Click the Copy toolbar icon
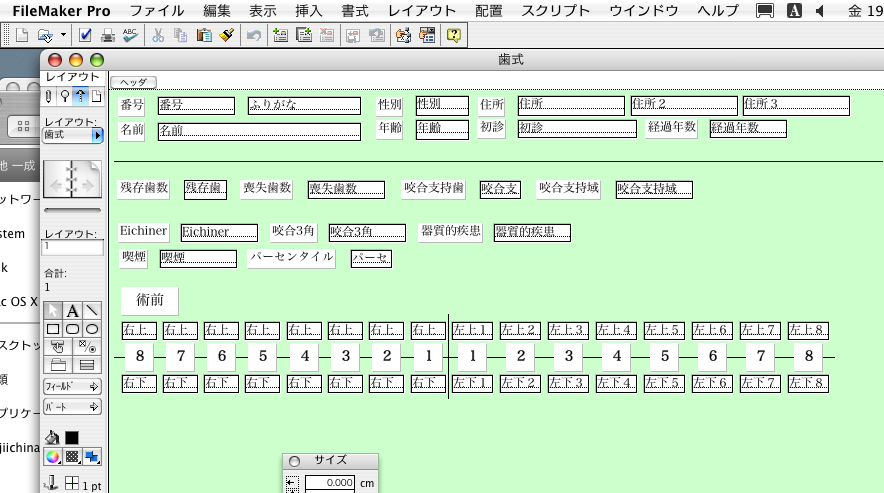The height and width of the screenshot is (493, 884). point(180,36)
